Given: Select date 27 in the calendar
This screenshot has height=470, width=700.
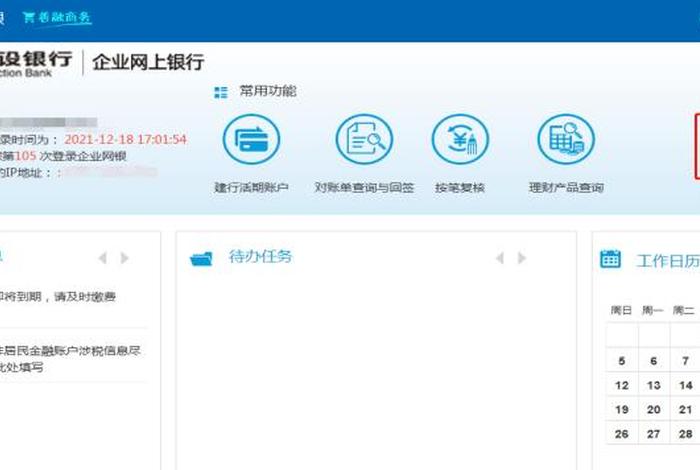Looking at the screenshot, I should [x=654, y=434].
